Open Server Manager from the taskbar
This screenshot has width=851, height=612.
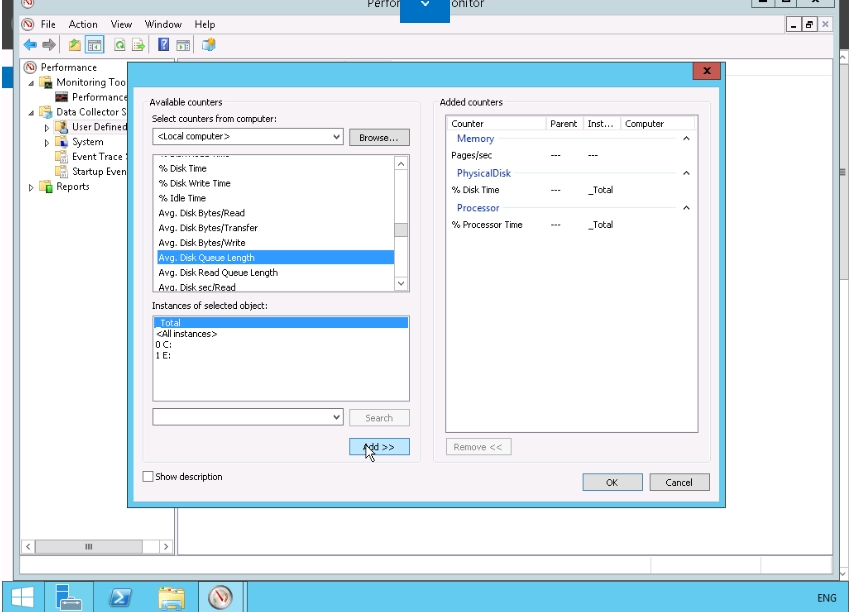pos(69,597)
